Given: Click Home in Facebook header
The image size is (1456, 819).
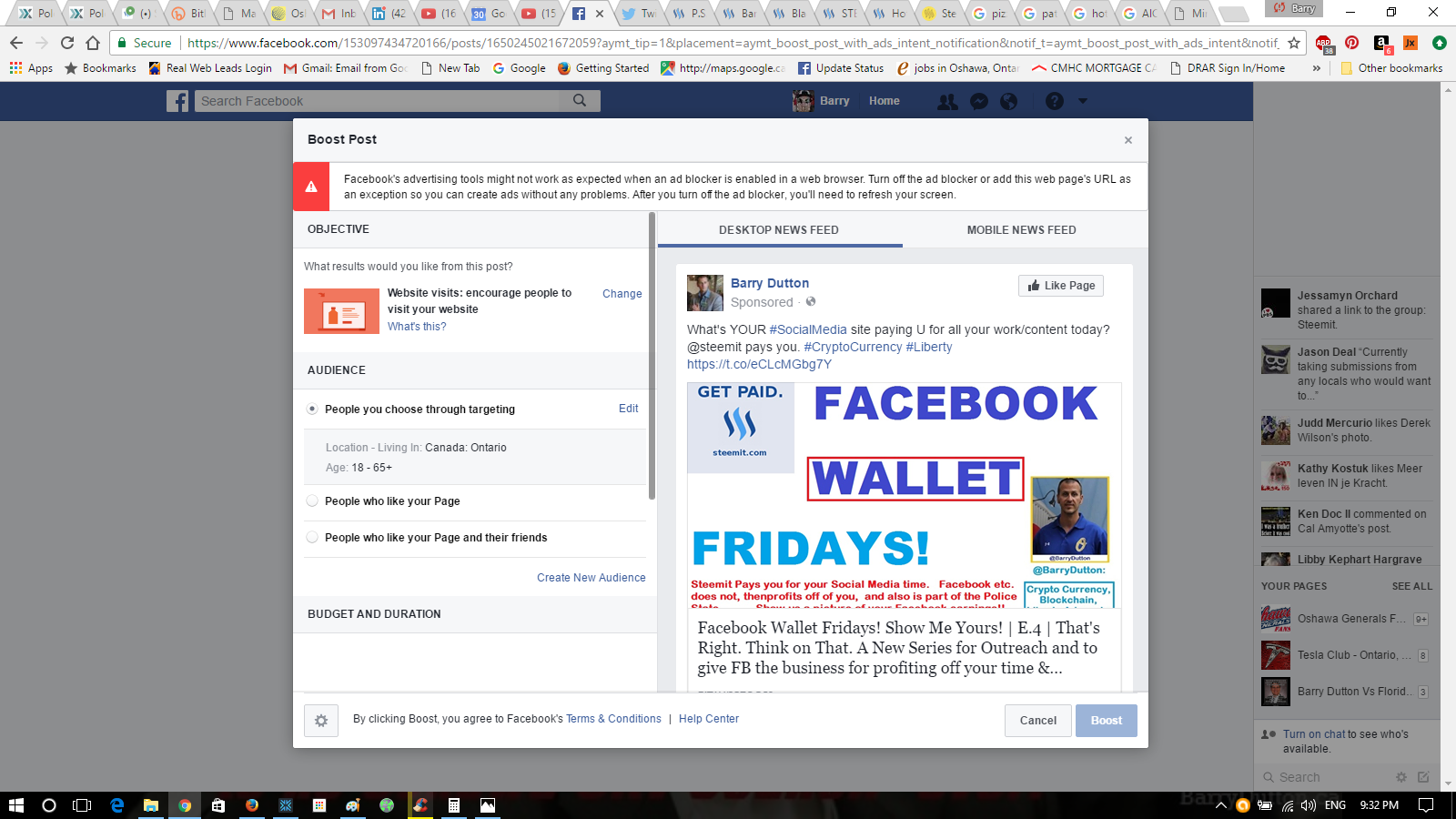Looking at the screenshot, I should pos(884,101).
